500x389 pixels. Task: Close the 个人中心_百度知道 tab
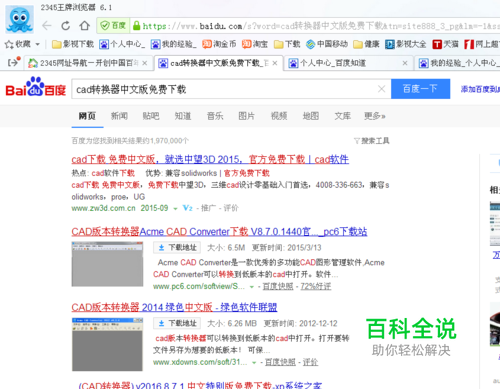tap(405, 63)
